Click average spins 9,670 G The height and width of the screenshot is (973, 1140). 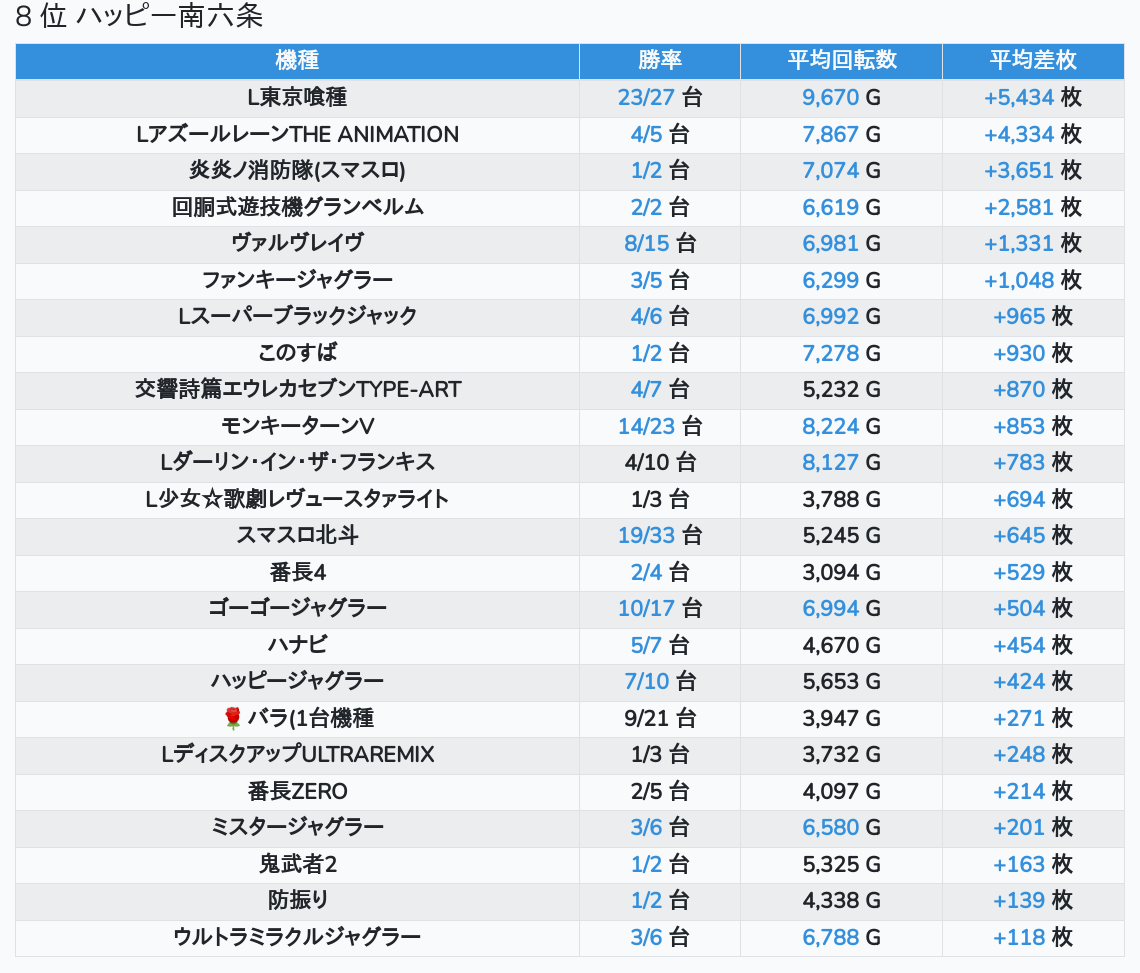coord(842,97)
